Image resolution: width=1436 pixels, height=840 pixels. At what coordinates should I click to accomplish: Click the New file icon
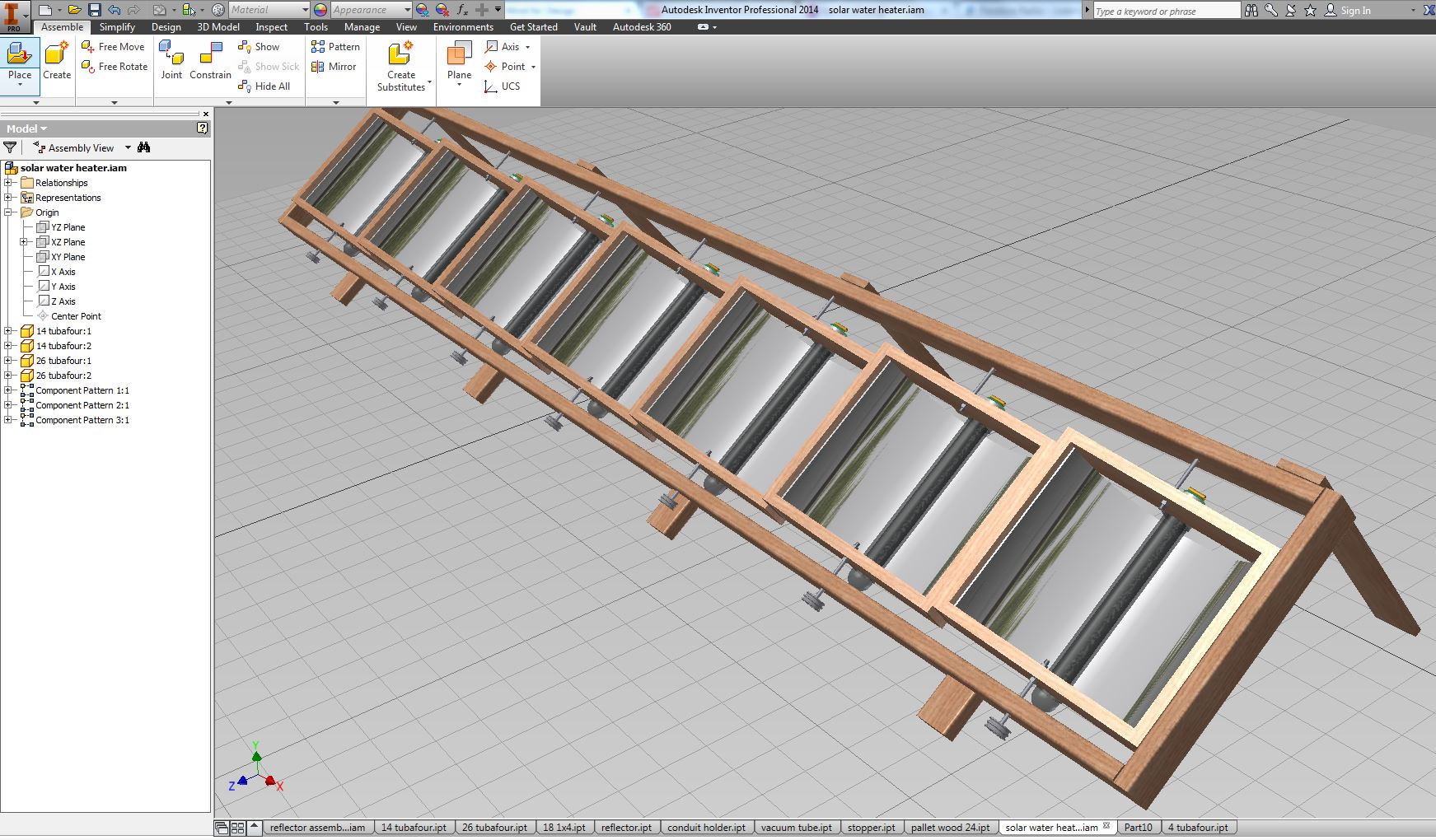point(45,10)
